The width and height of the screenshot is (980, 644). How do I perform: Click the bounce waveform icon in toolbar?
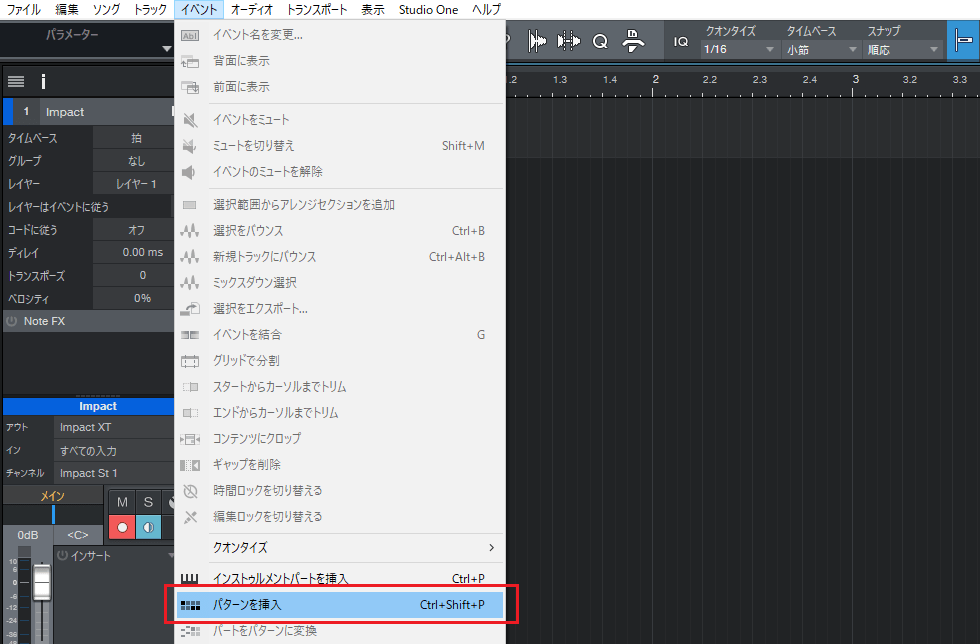click(538, 41)
